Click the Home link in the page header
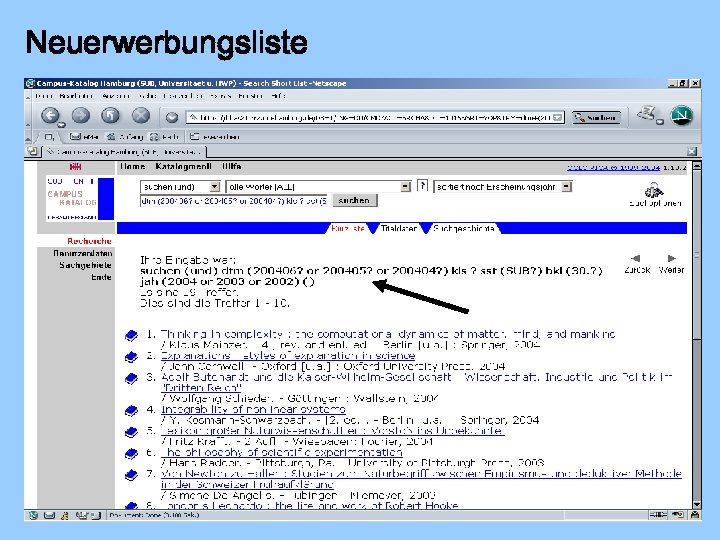 pos(133,167)
